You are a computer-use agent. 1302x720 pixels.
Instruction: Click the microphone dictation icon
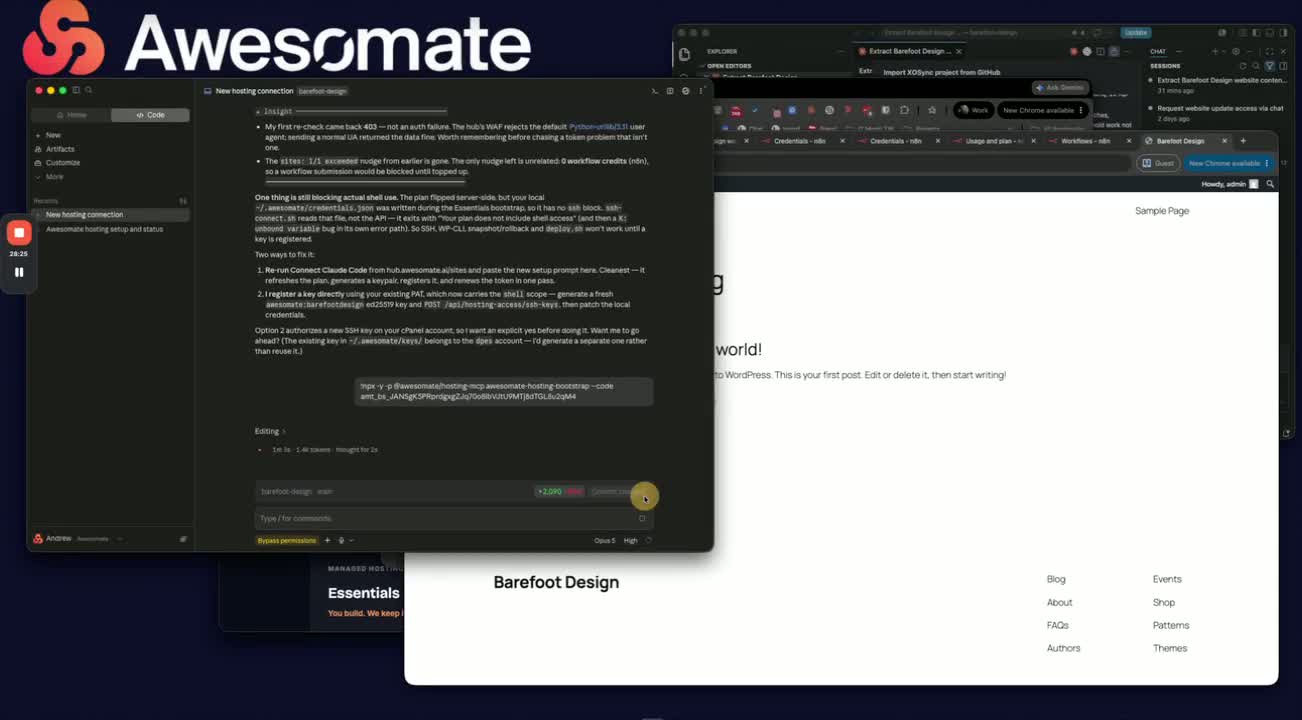tap(341, 541)
